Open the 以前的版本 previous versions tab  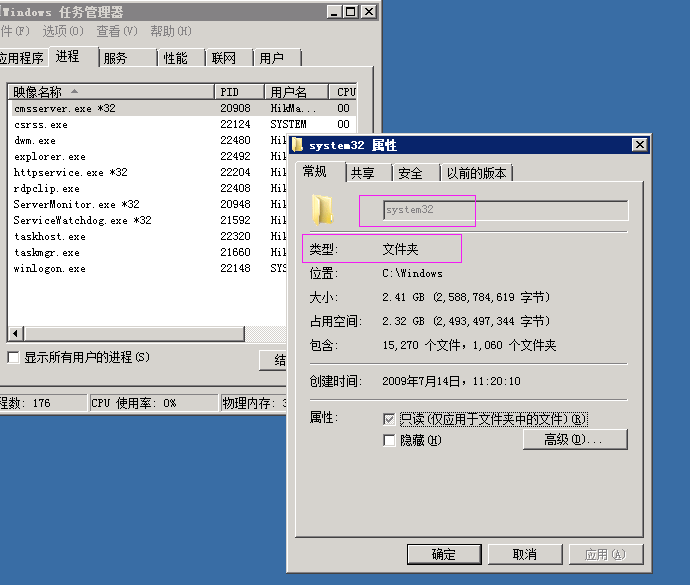(477, 173)
